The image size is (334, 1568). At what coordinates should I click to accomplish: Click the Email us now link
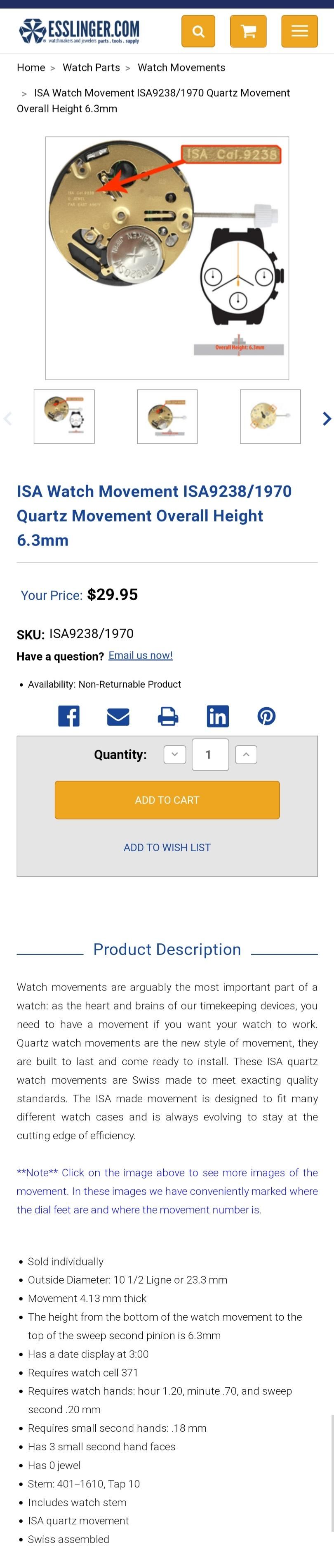click(141, 656)
